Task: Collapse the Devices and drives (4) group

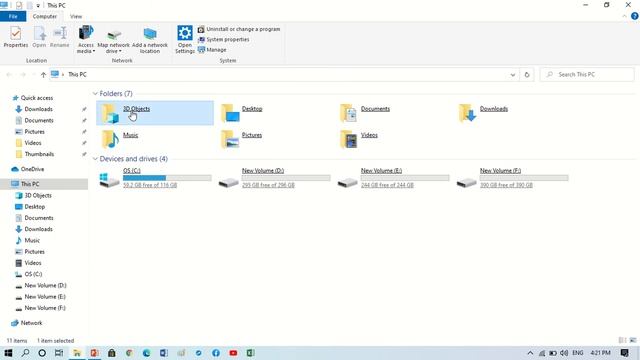Action: 95,159
